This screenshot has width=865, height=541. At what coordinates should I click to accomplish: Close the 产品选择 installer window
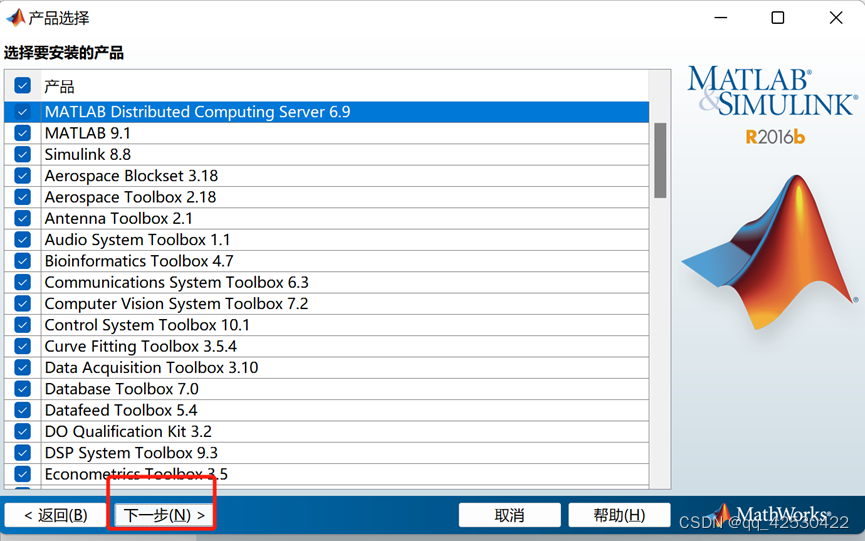pyautogui.click(x=836, y=18)
